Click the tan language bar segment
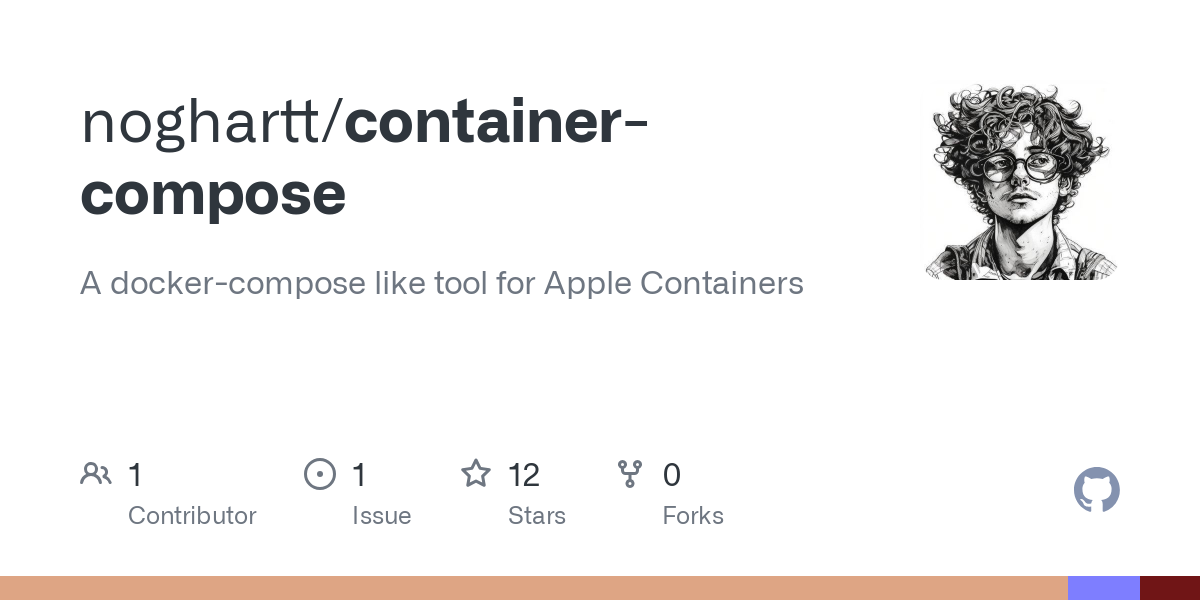 click(534, 588)
